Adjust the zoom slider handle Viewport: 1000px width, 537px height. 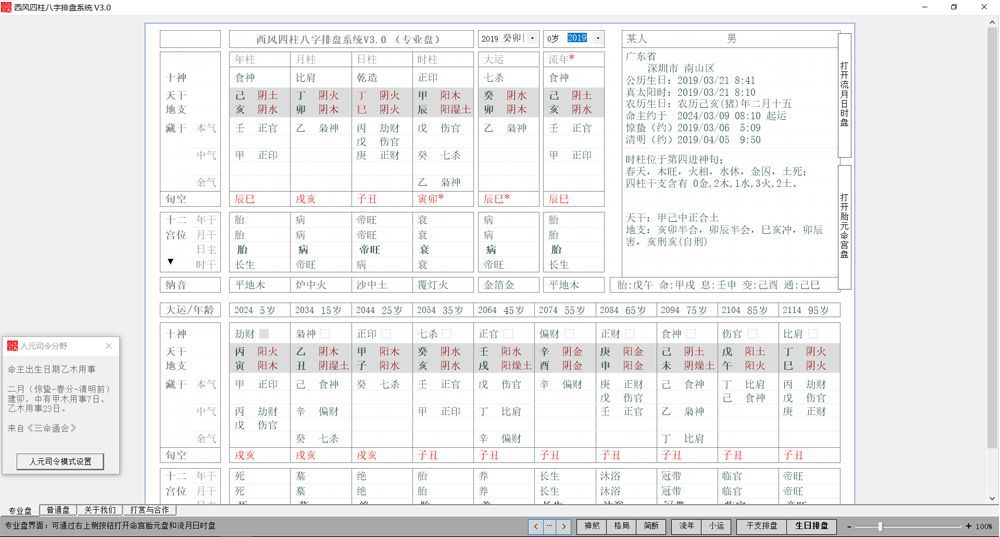point(880,526)
